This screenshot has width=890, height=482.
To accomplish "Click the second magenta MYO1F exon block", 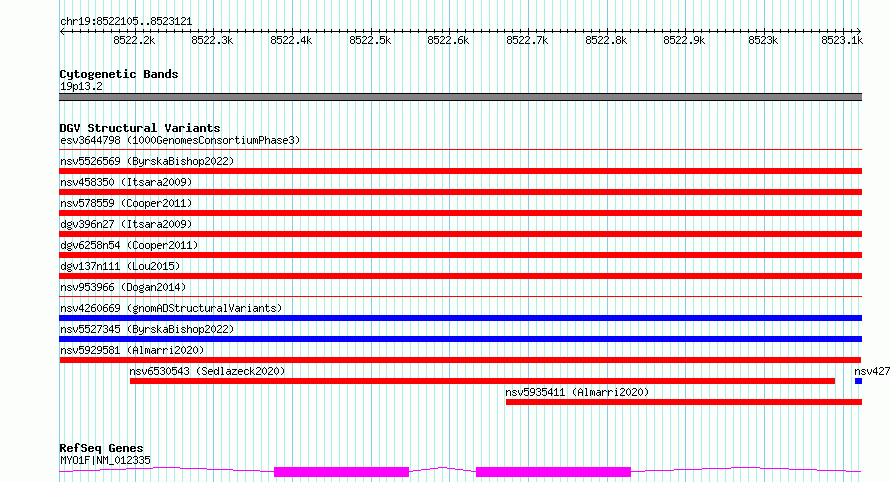I will (x=553, y=472).
